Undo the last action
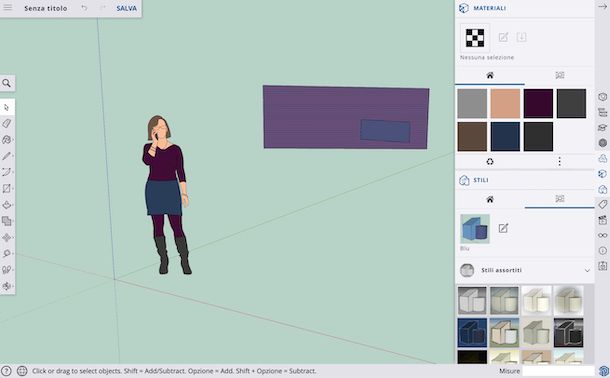Viewport: 610px width, 378px height. [84, 8]
